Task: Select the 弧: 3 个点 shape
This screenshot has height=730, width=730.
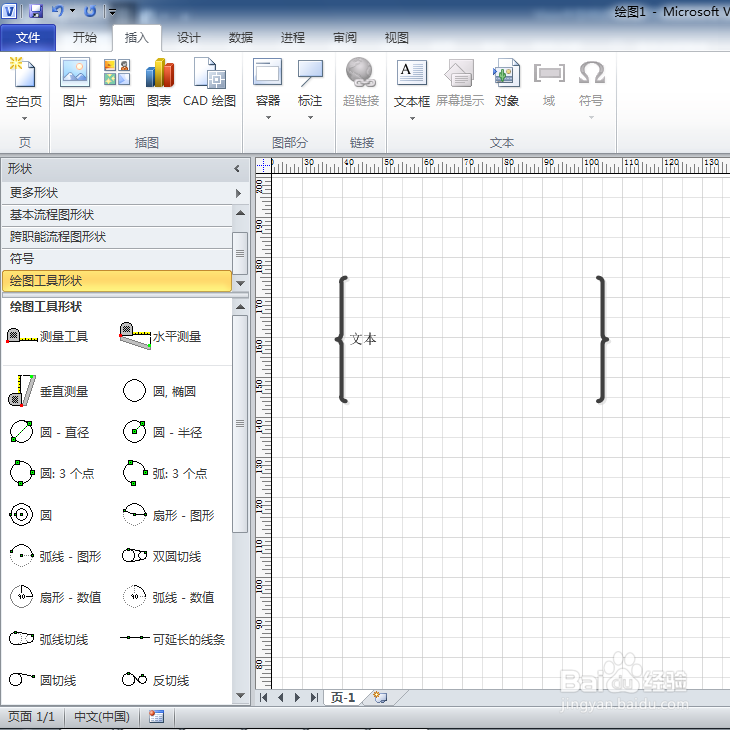Action: 165,473
